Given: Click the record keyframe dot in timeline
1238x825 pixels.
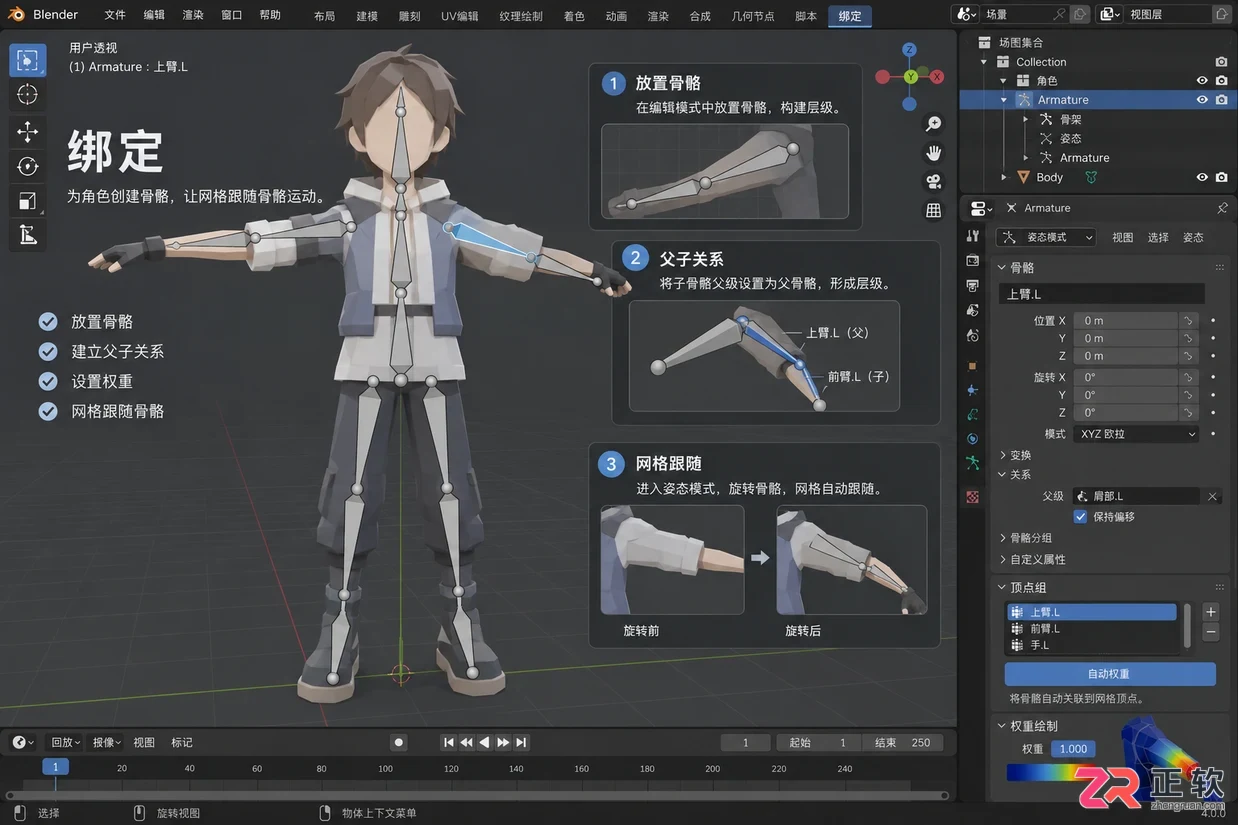Looking at the screenshot, I should tap(399, 742).
